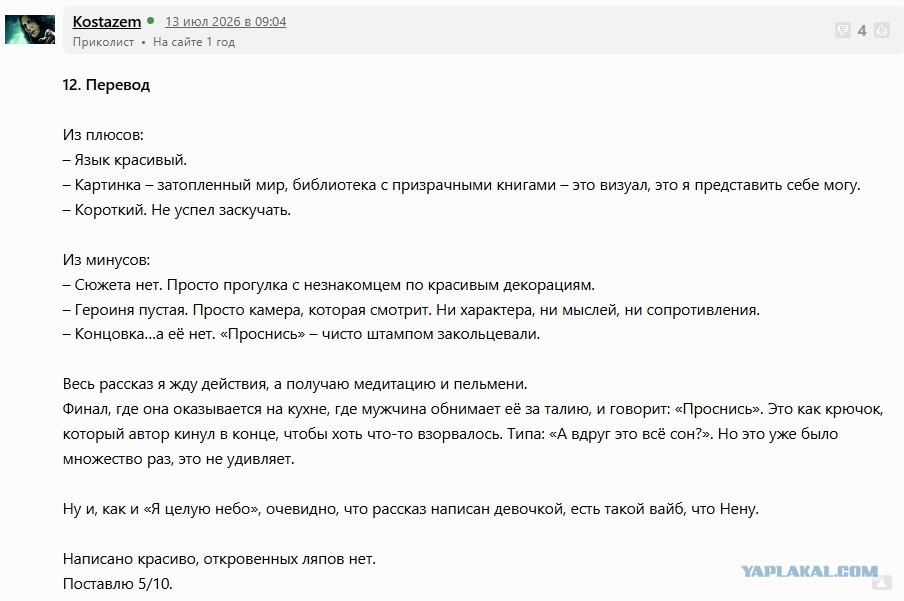Click the line Поставлю 5/10
This screenshot has width=904, height=601.
click(118, 584)
